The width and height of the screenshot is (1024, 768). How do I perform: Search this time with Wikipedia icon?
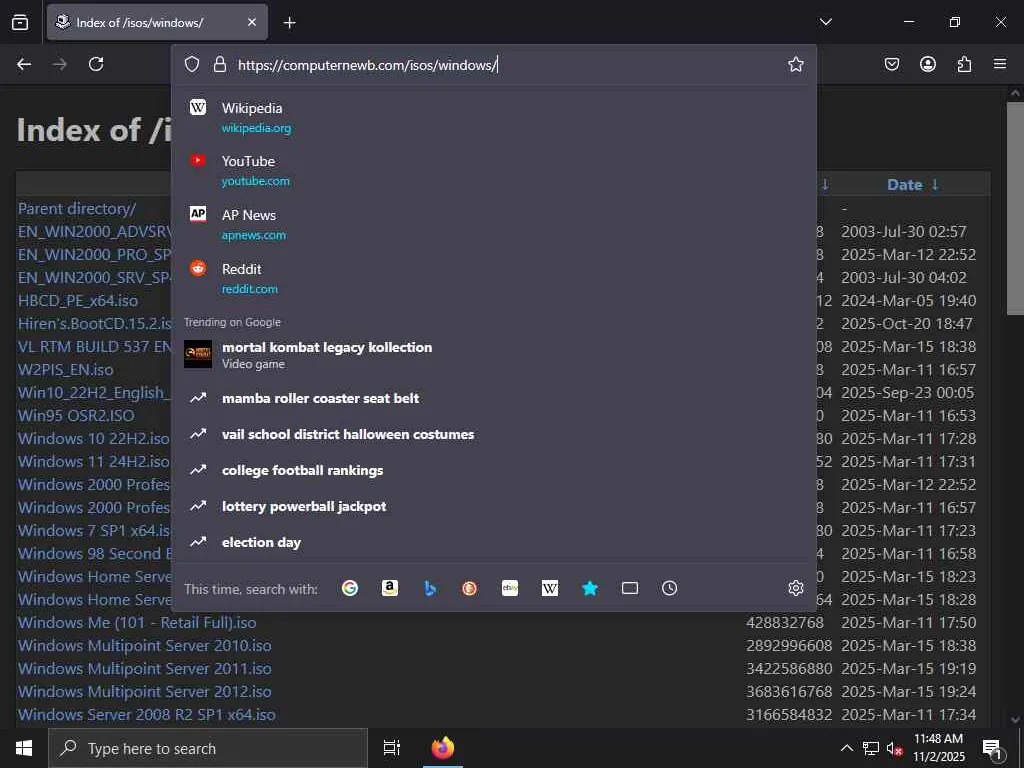point(550,588)
